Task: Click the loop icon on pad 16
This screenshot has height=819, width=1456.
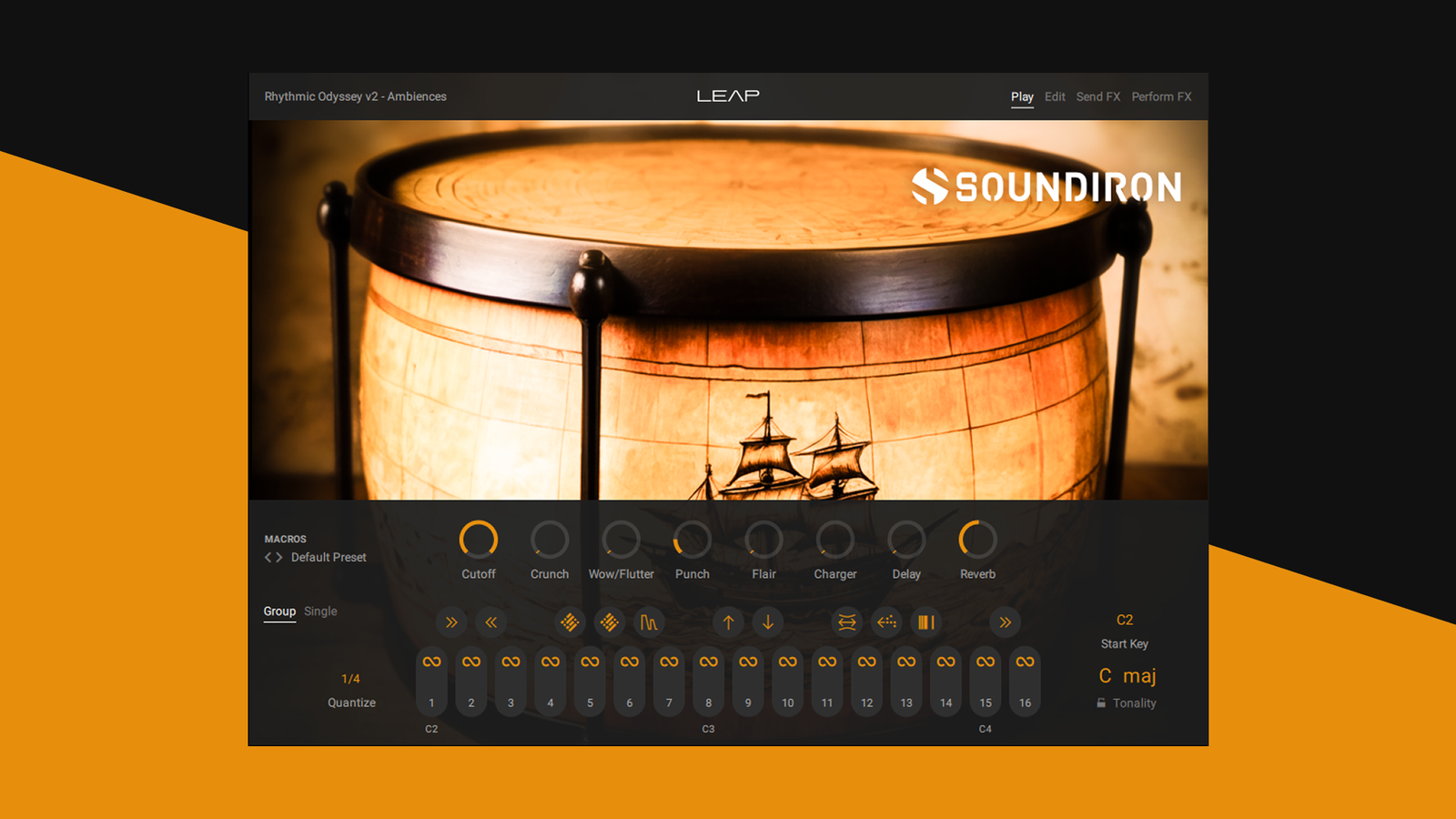Action: pos(1026,662)
